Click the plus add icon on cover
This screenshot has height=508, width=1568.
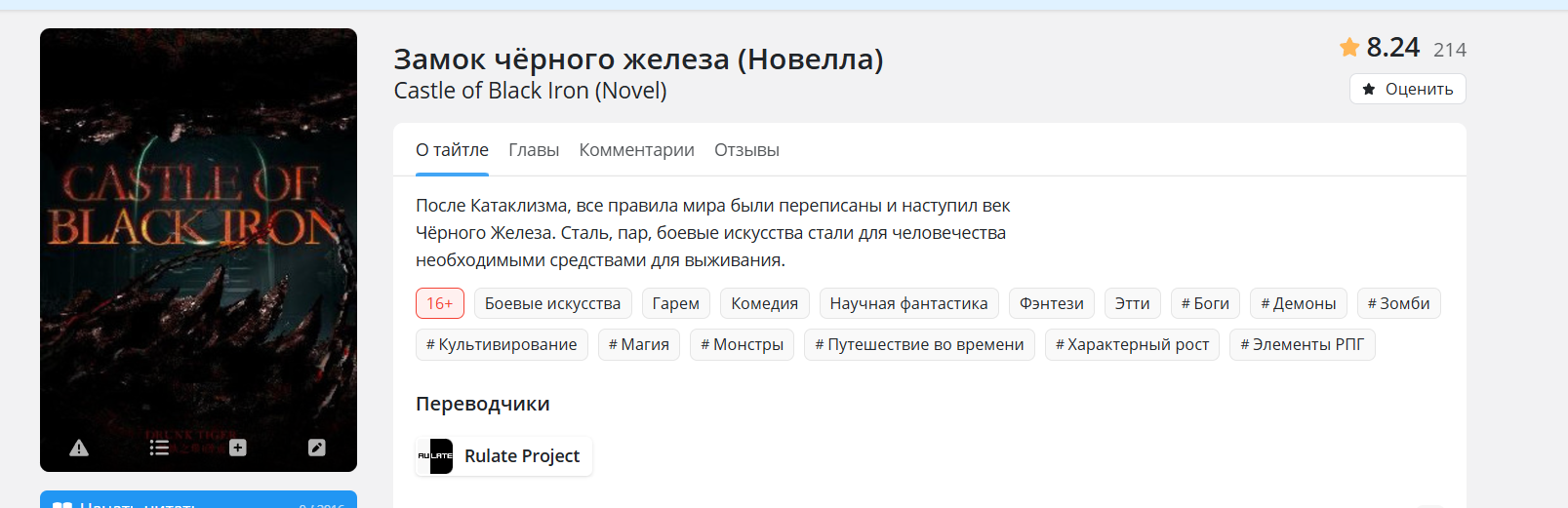click(x=238, y=448)
